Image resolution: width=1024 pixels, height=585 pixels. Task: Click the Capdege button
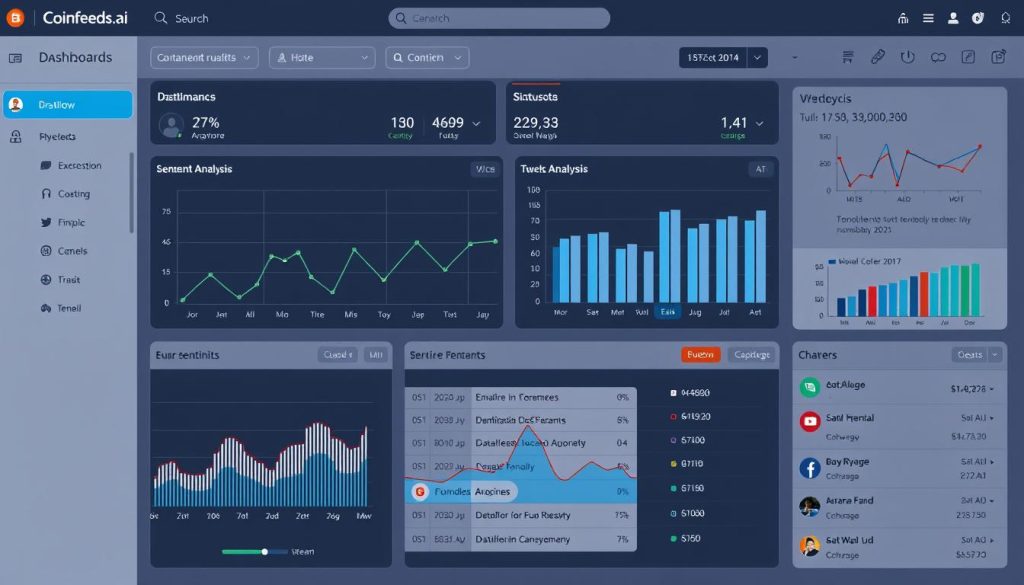(752, 355)
